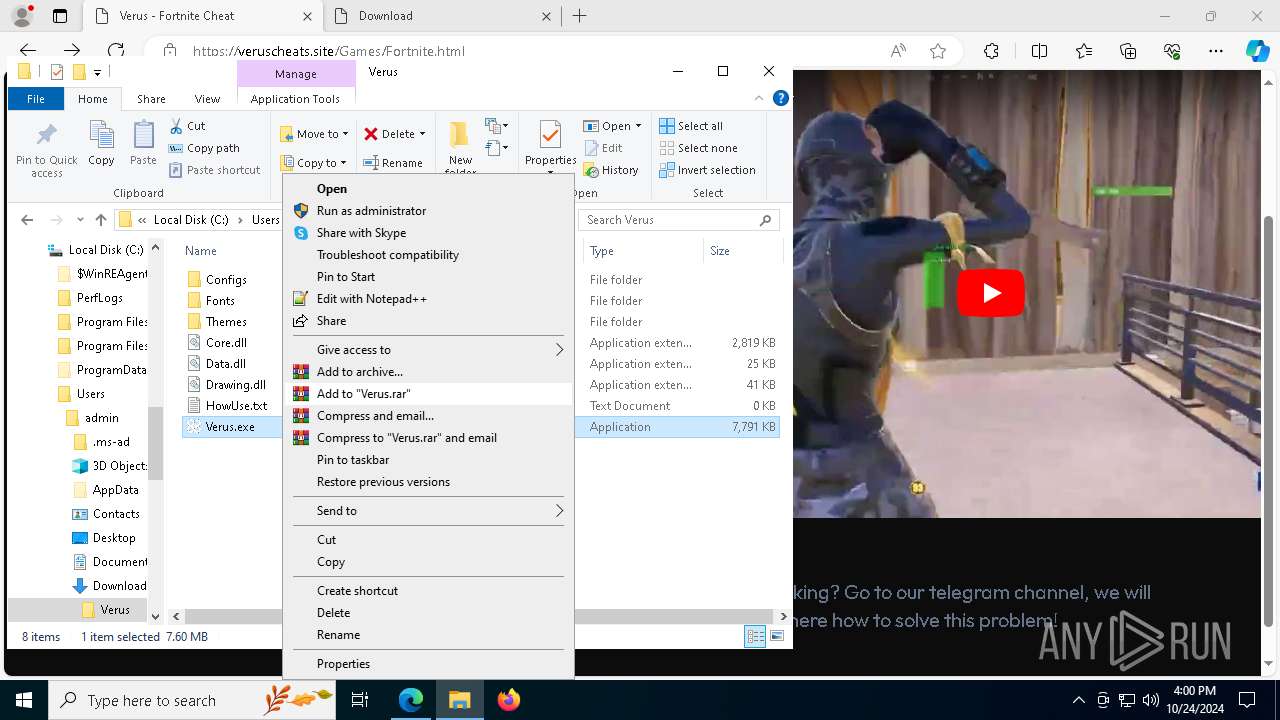Click Task View on the taskbar
The width and height of the screenshot is (1280, 720).
coord(360,700)
